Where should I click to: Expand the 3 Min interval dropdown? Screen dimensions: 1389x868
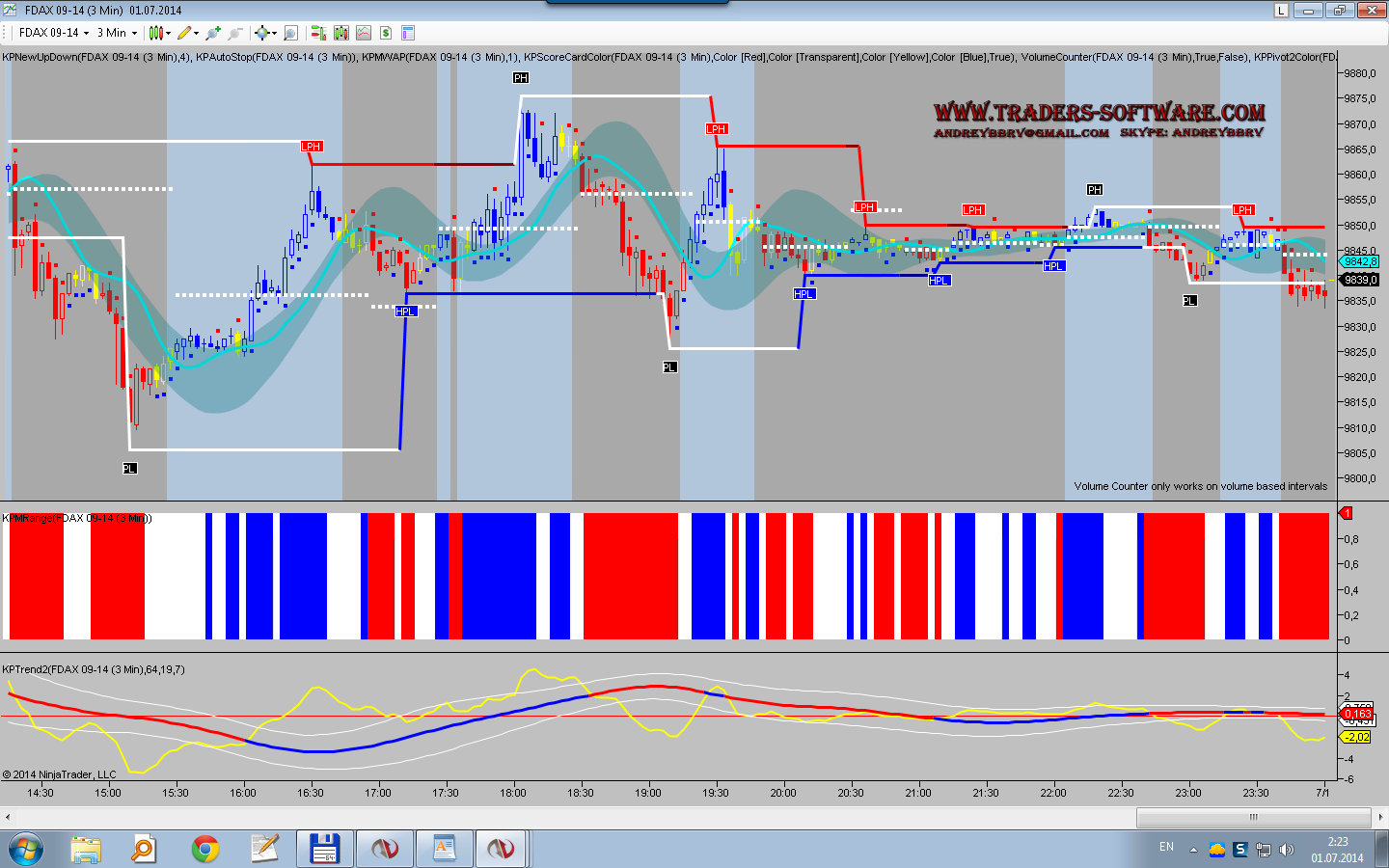[x=117, y=33]
